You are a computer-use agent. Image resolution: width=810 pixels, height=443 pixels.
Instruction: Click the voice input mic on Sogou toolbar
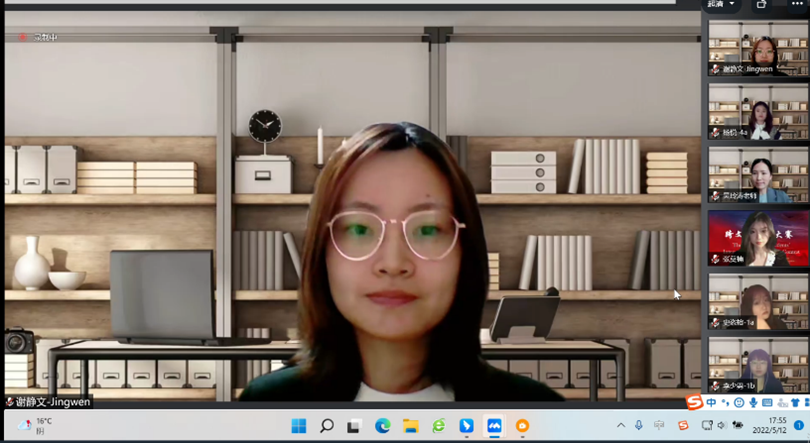(753, 403)
